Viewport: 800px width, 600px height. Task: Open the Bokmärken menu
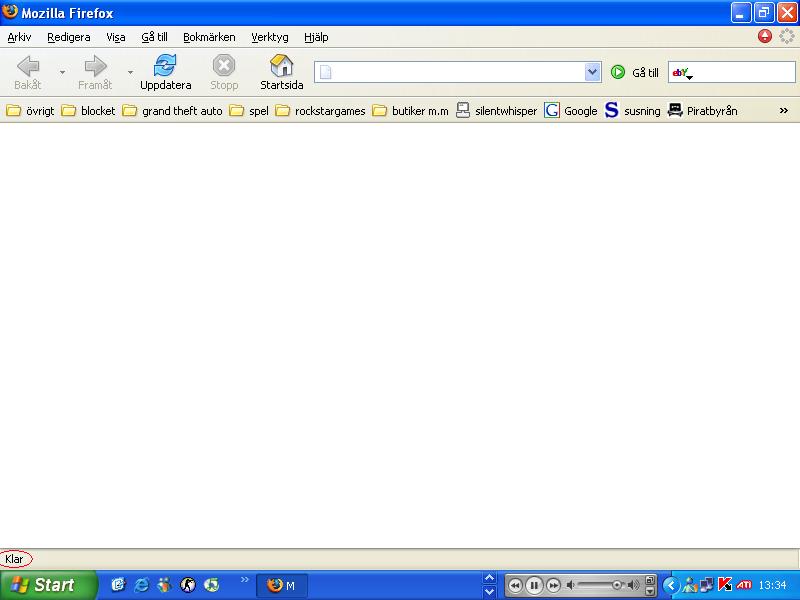pyautogui.click(x=209, y=37)
